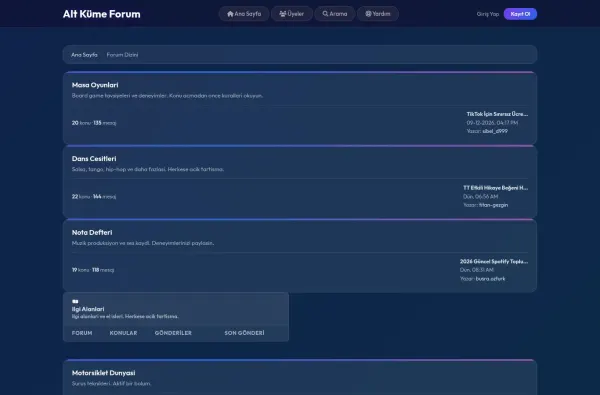Click the magnifier icon beside Arama

[x=325, y=14]
